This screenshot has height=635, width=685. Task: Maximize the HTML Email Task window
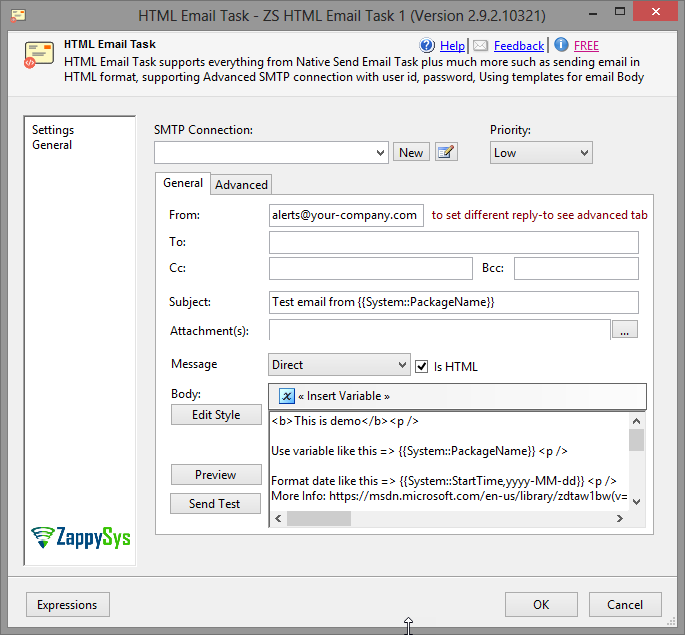click(x=619, y=12)
